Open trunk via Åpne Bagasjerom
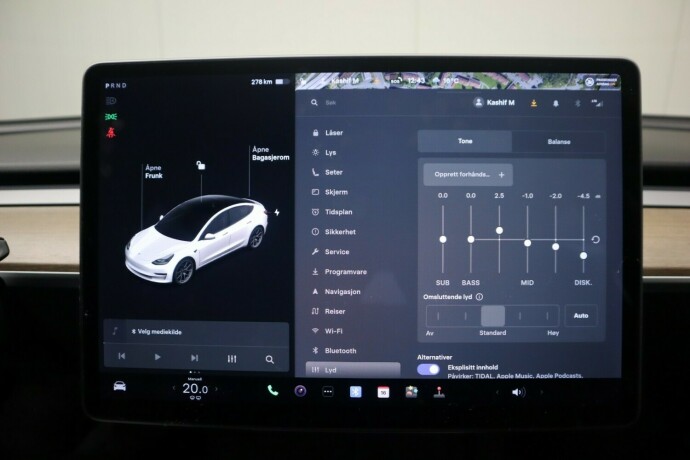 pyautogui.click(x=270, y=153)
